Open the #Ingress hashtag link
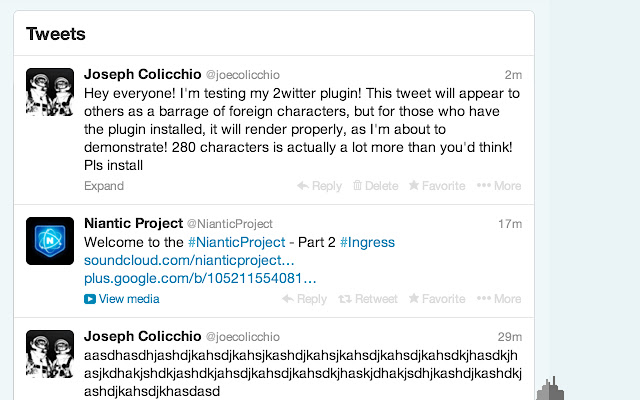Viewport: 640px width, 400px height. pyautogui.click(x=367, y=242)
